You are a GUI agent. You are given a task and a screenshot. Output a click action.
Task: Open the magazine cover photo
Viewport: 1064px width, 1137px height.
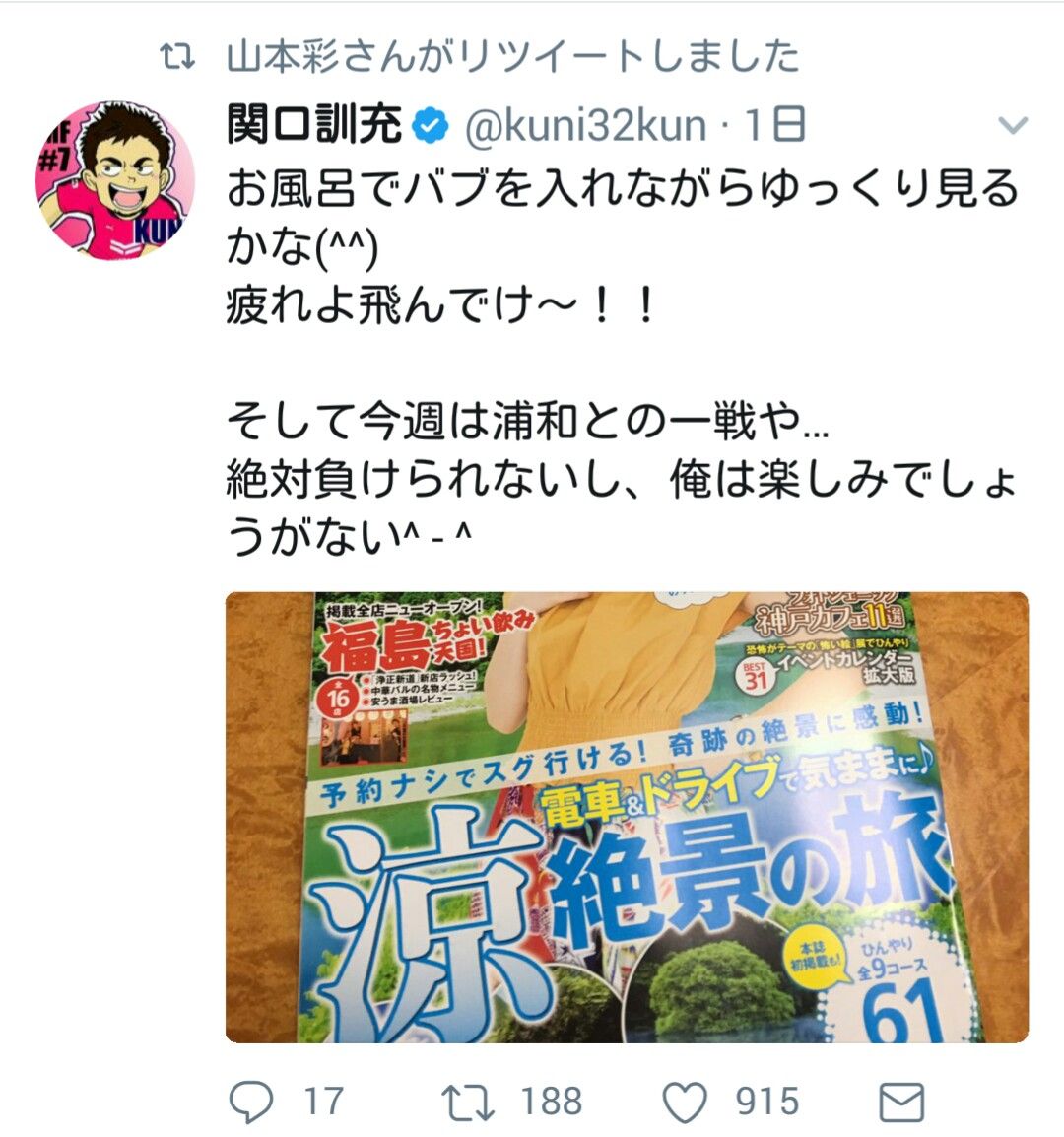pyautogui.click(x=627, y=817)
